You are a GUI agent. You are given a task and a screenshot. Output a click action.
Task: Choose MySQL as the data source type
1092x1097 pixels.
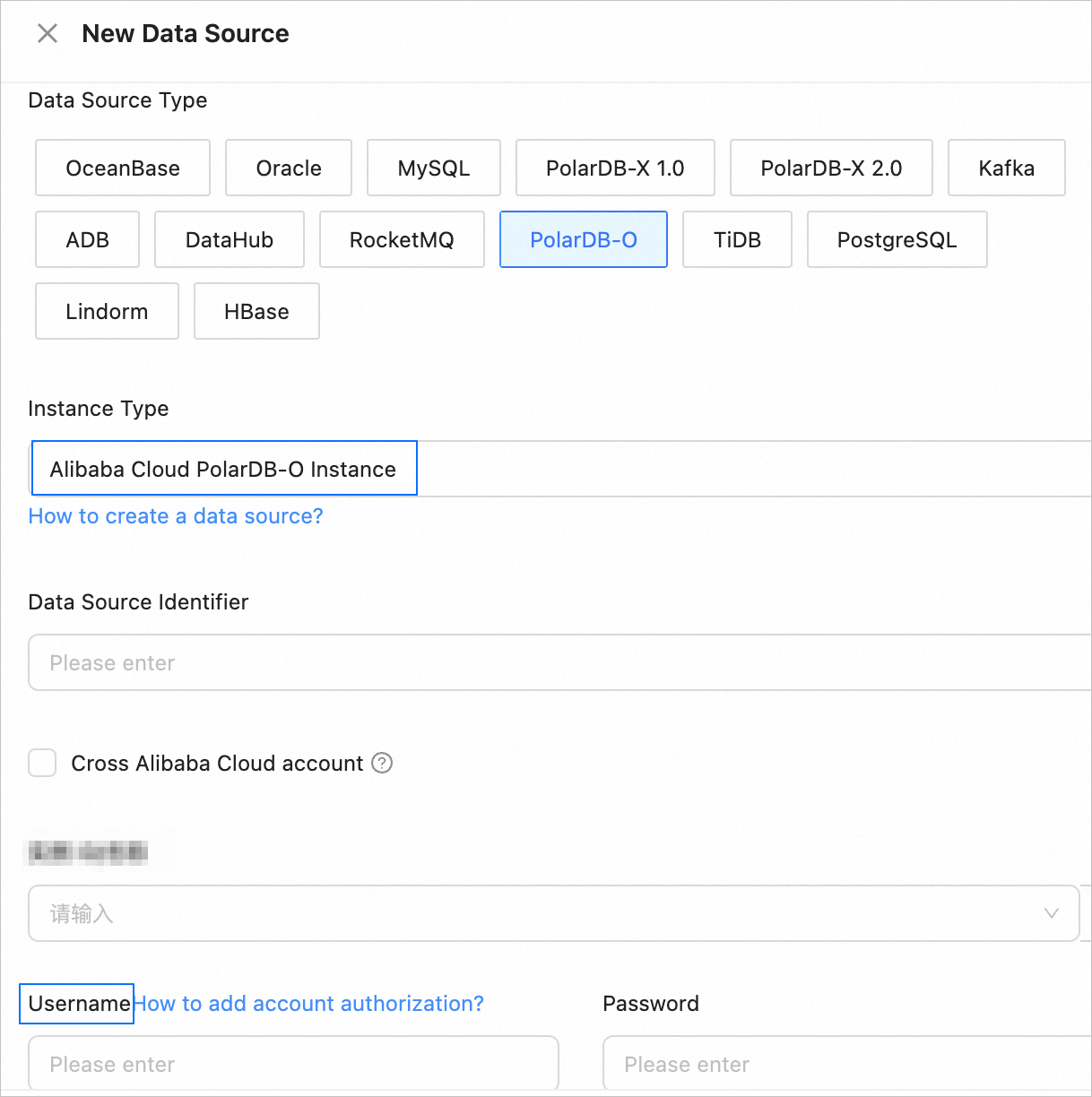tap(433, 168)
